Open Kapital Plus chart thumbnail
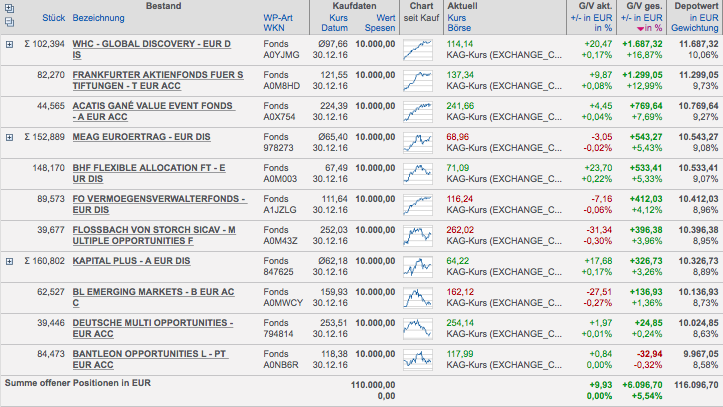The width and height of the screenshot is (723, 407). pyautogui.click(x=418, y=266)
